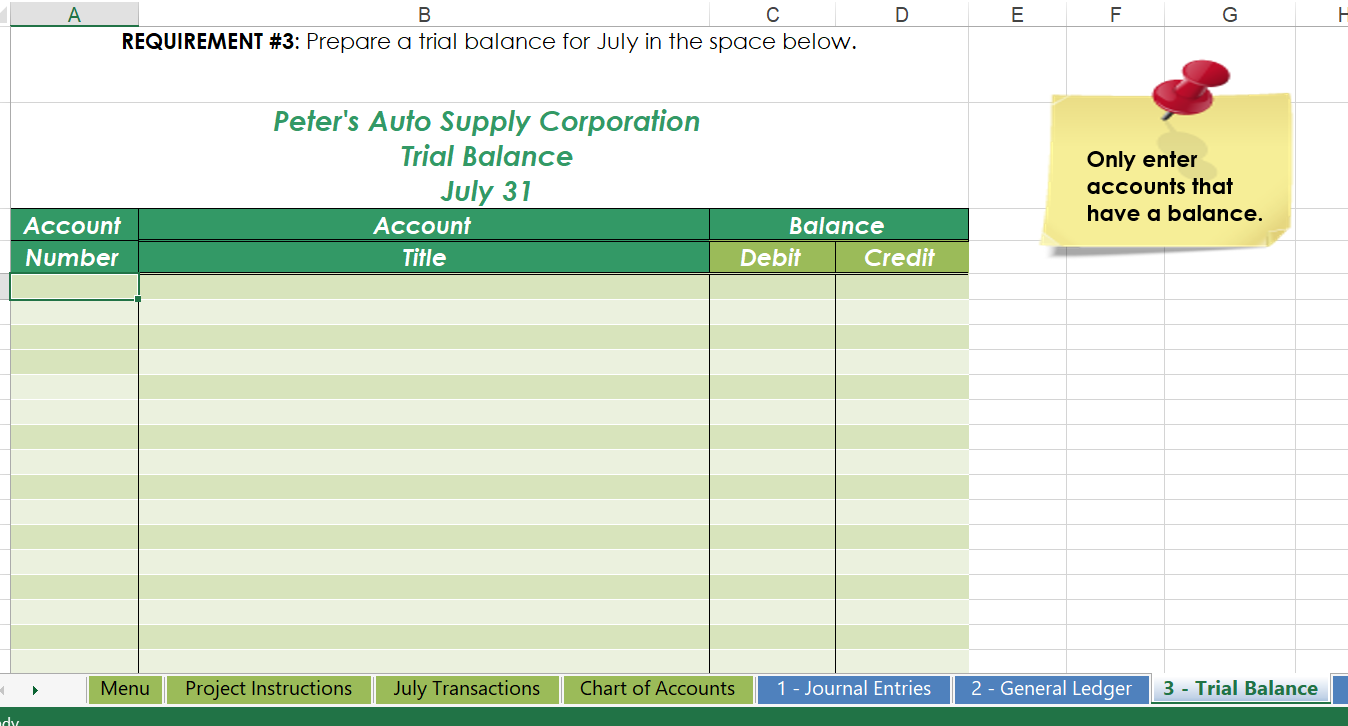Select column F header
The image size is (1348, 726).
click(x=1115, y=14)
